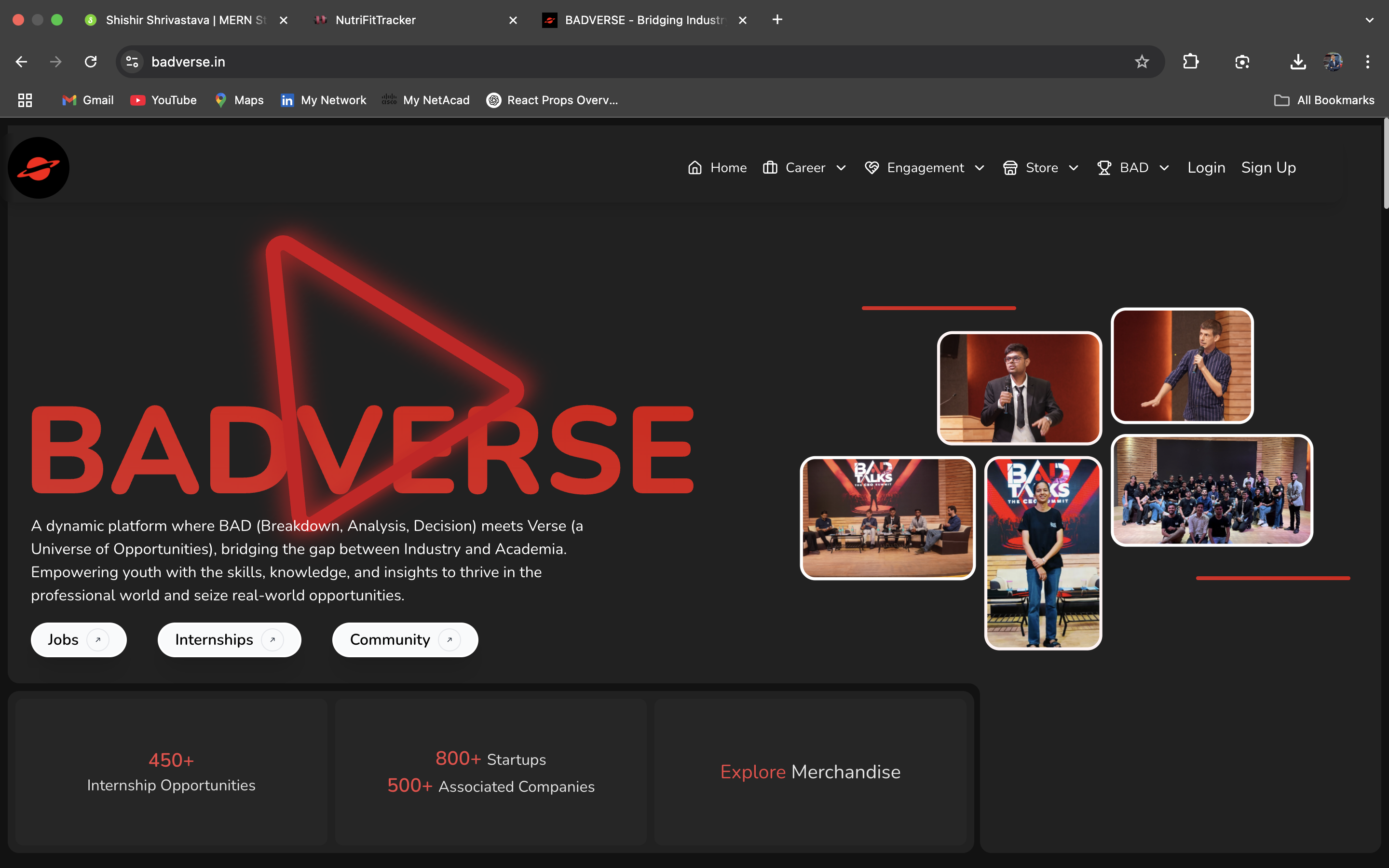Click the Engagement heart-handshake icon

coord(872,168)
